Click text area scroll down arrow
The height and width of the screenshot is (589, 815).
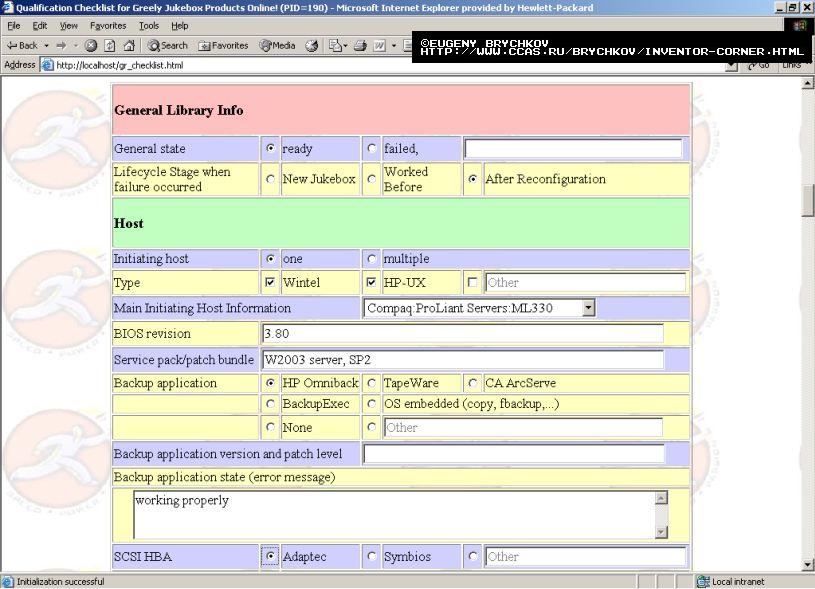[x=661, y=532]
